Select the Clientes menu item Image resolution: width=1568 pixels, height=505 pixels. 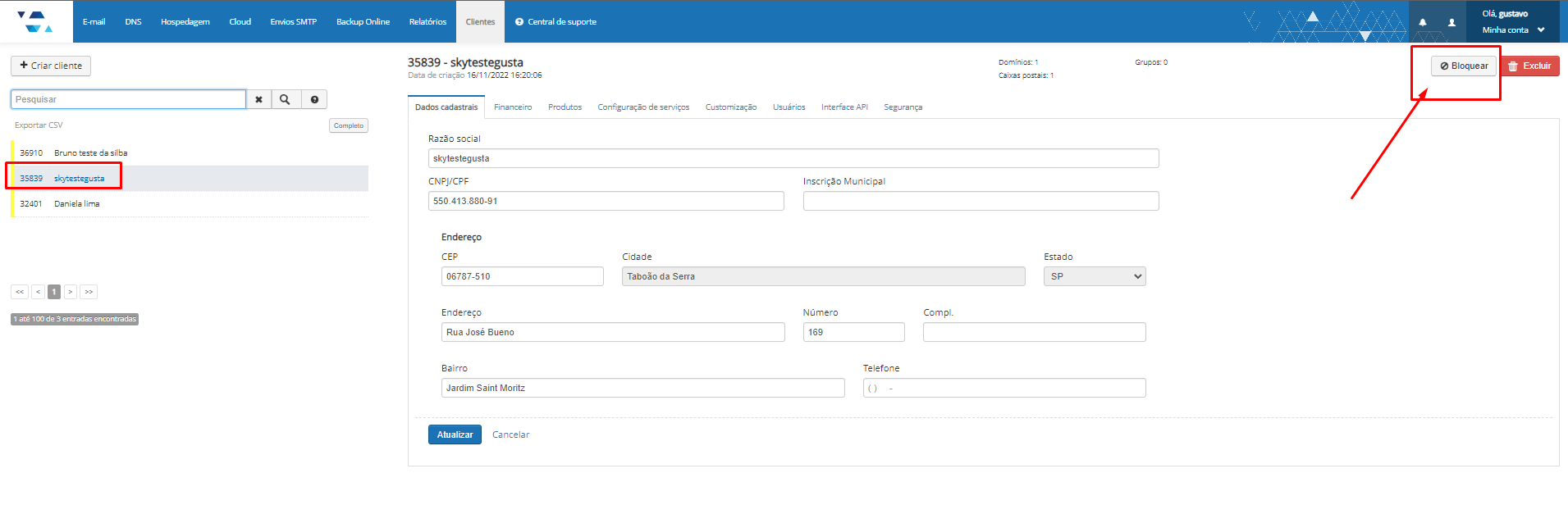tap(480, 21)
